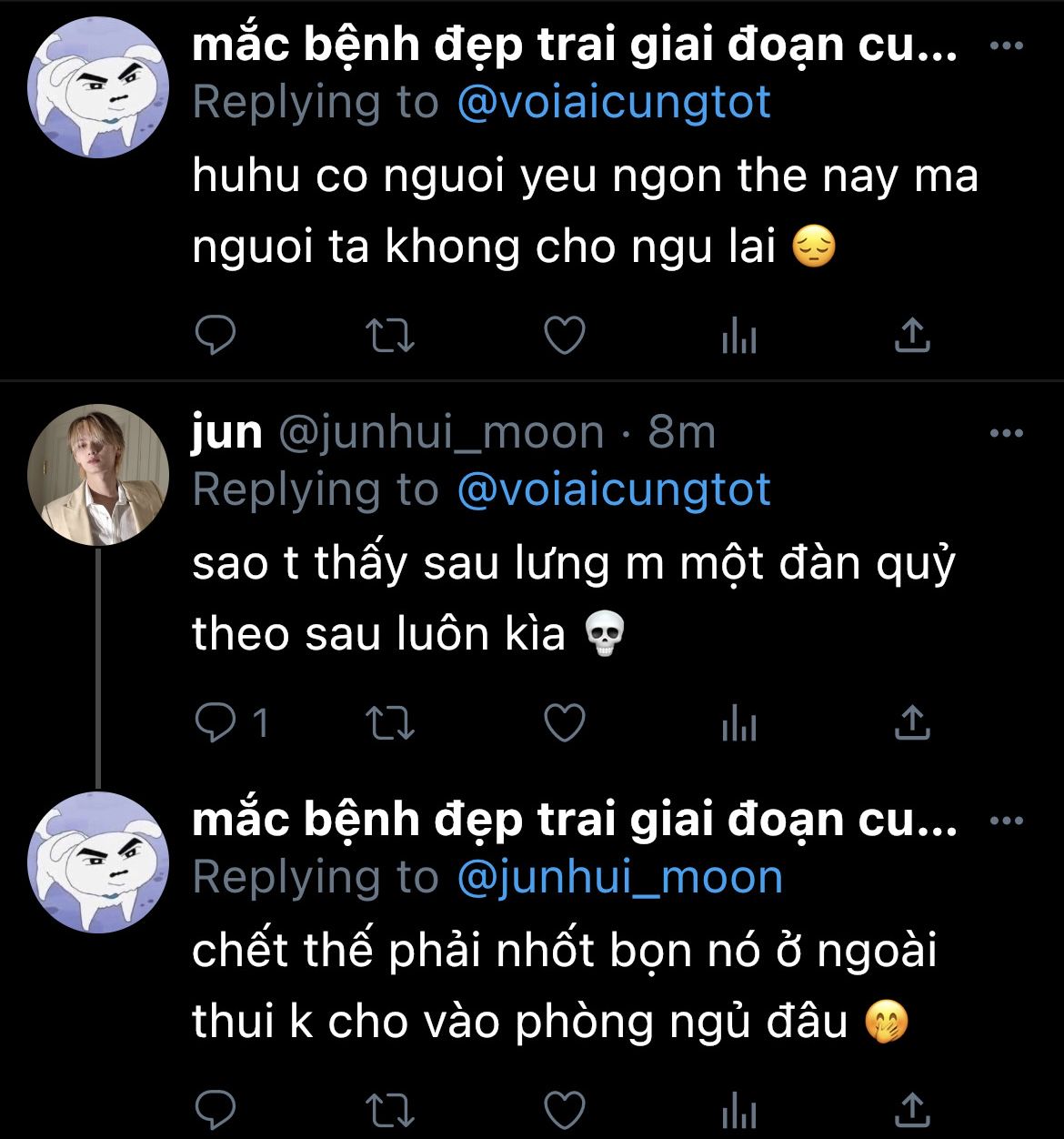1064x1139 pixels.
Task: Open @junhui_moon mention in last reply
Action: point(618,877)
